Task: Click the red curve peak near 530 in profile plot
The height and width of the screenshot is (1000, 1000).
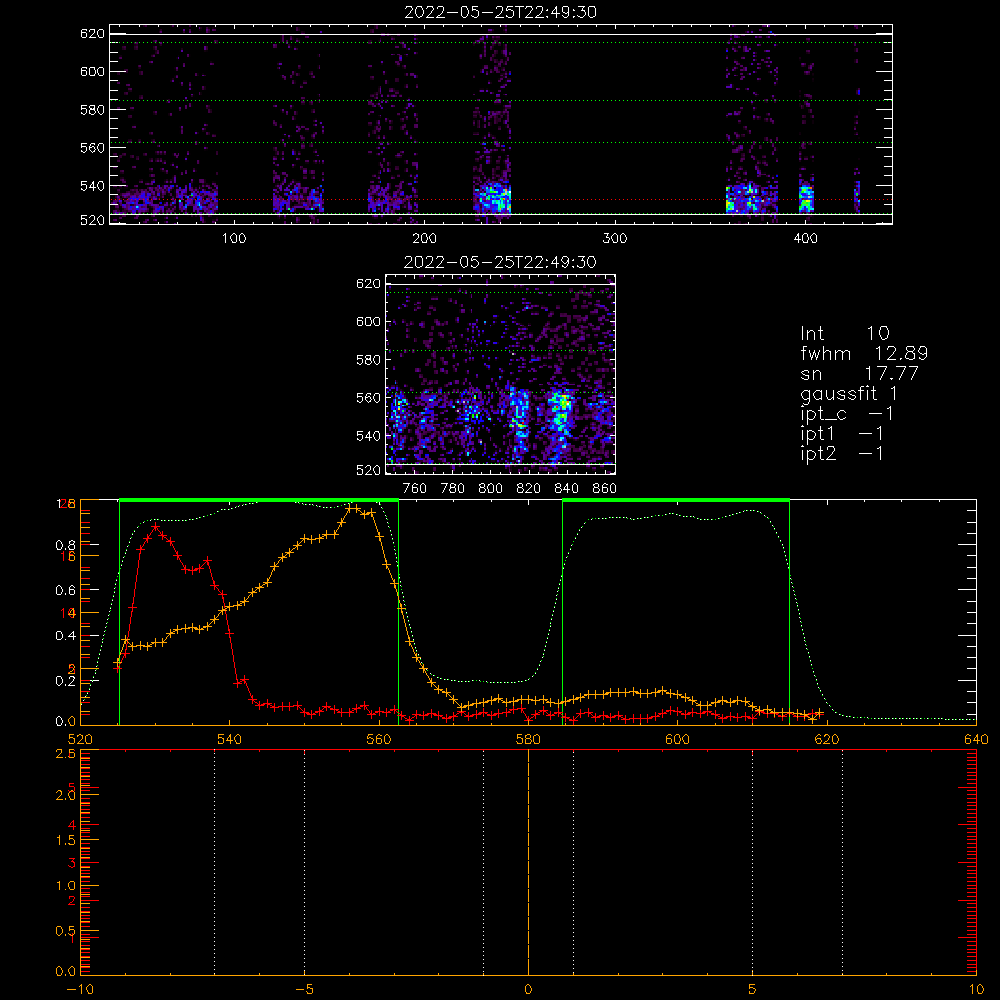Action: pos(156,527)
